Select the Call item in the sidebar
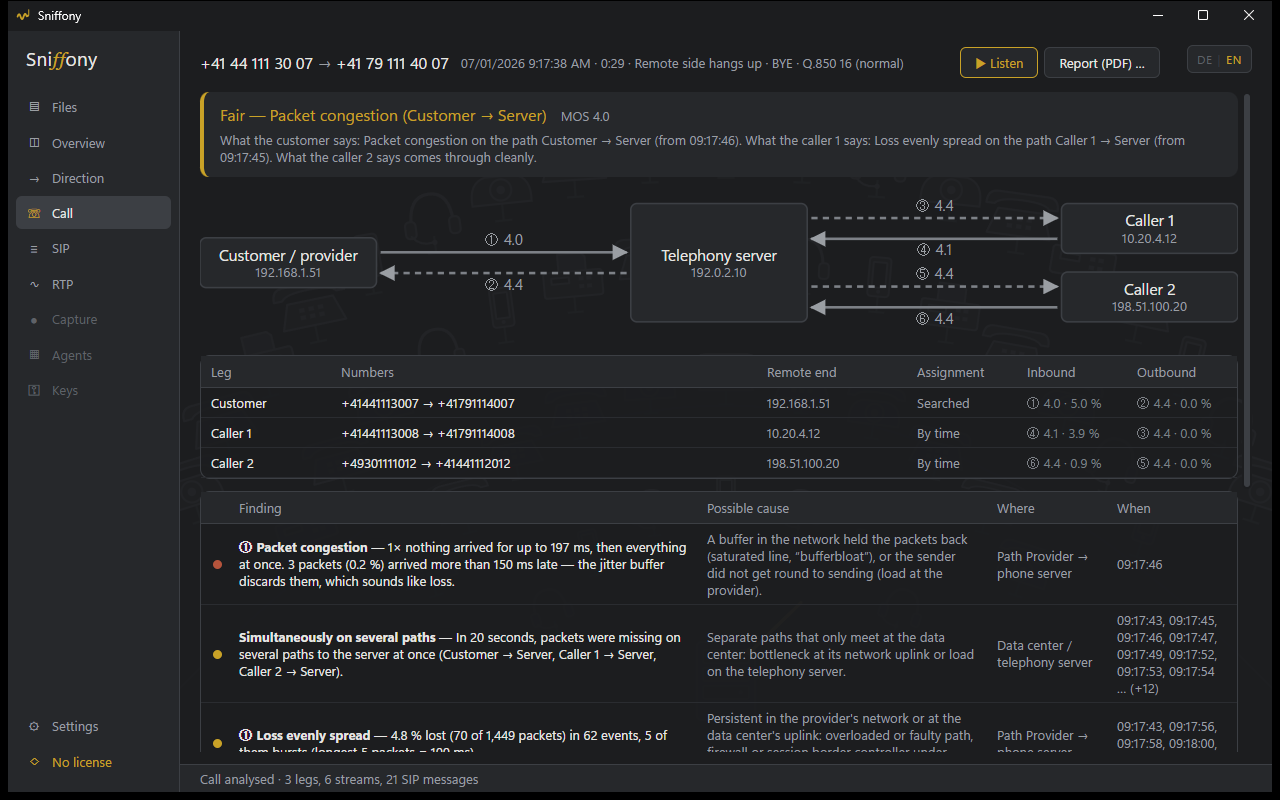 tap(94, 213)
